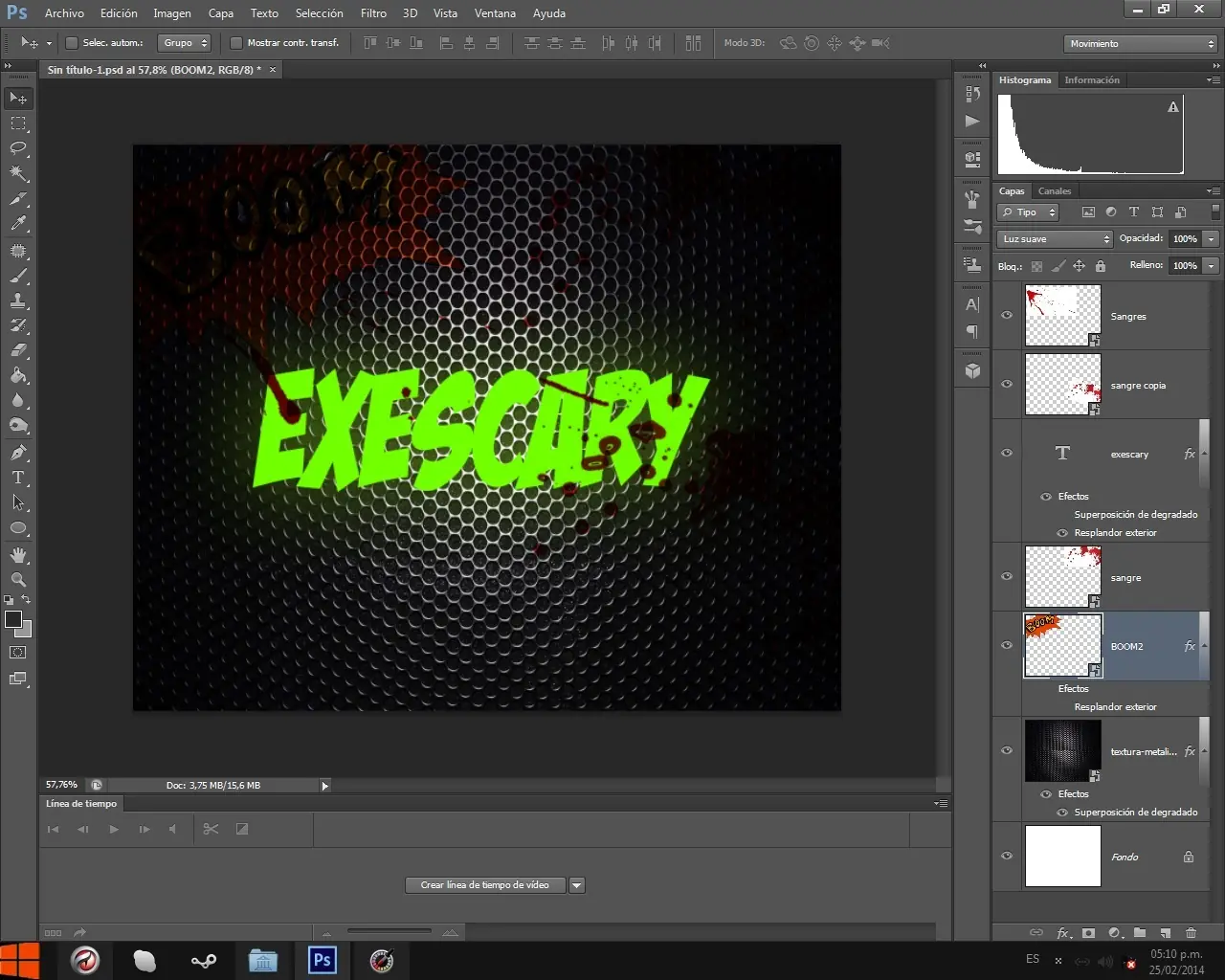Play the timeline

point(114,830)
